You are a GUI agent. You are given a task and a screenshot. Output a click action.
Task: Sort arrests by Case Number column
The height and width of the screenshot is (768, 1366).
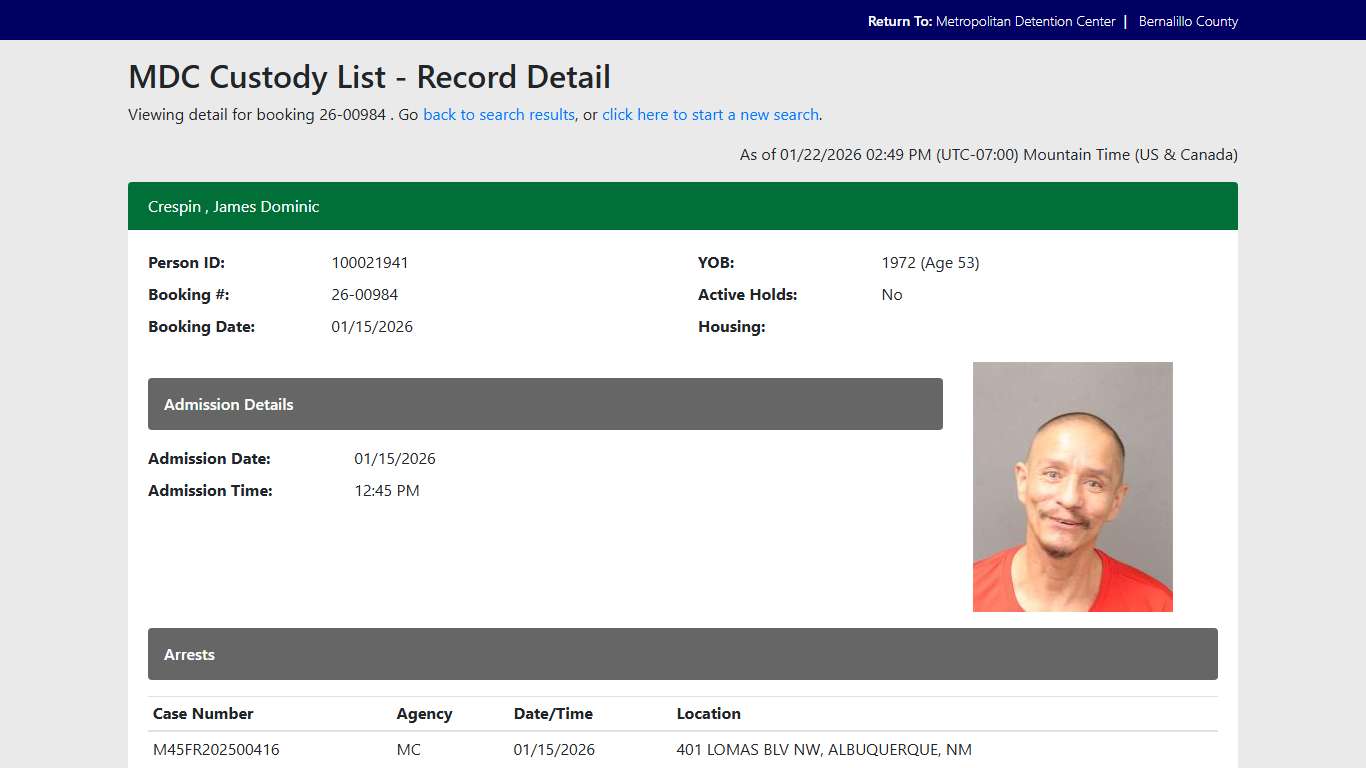tap(203, 713)
